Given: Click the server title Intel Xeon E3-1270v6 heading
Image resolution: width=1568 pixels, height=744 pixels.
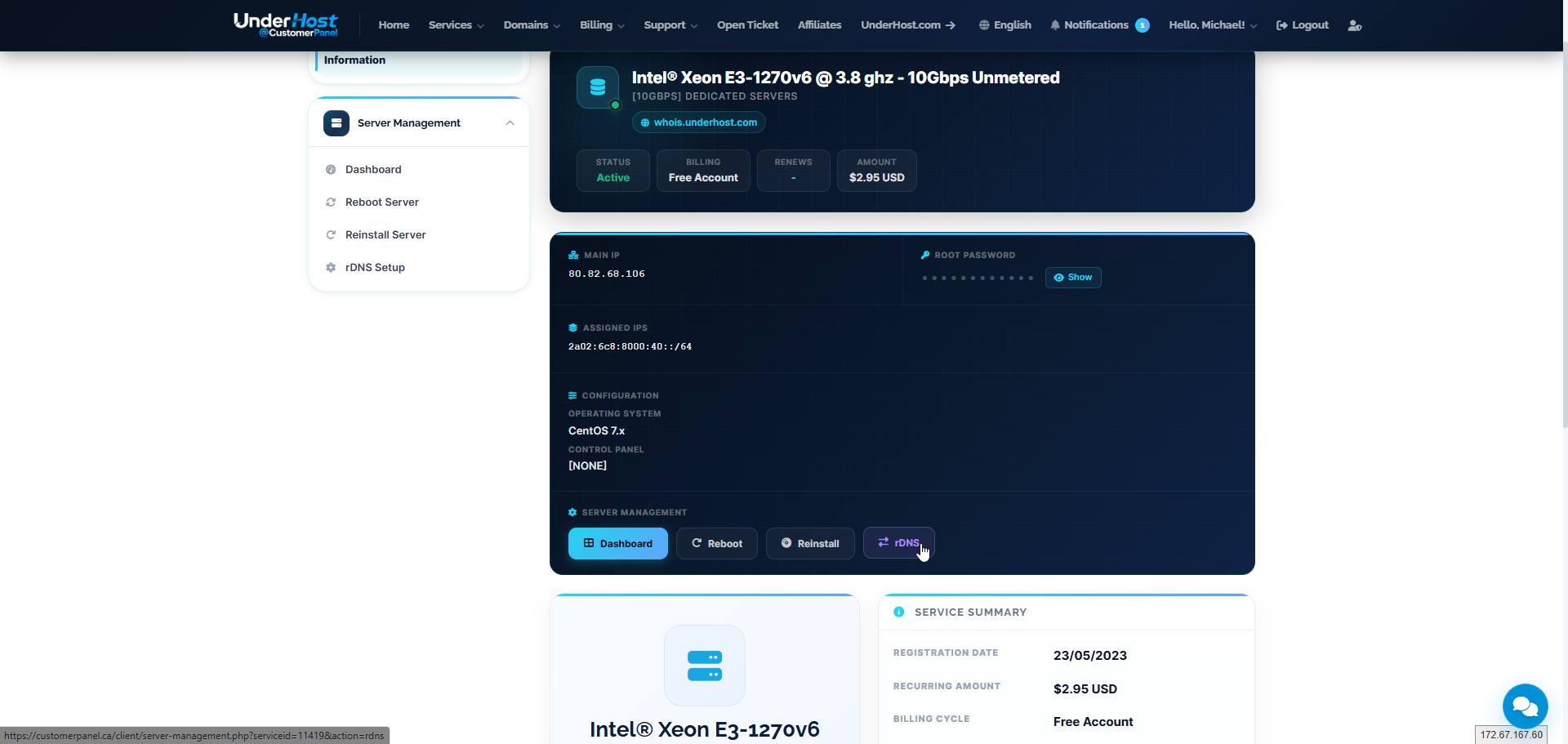Looking at the screenshot, I should click(x=846, y=78).
